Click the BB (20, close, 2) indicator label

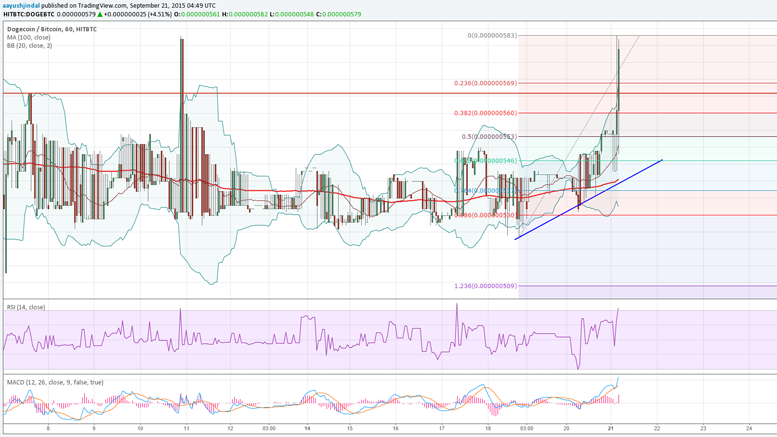tap(29, 46)
